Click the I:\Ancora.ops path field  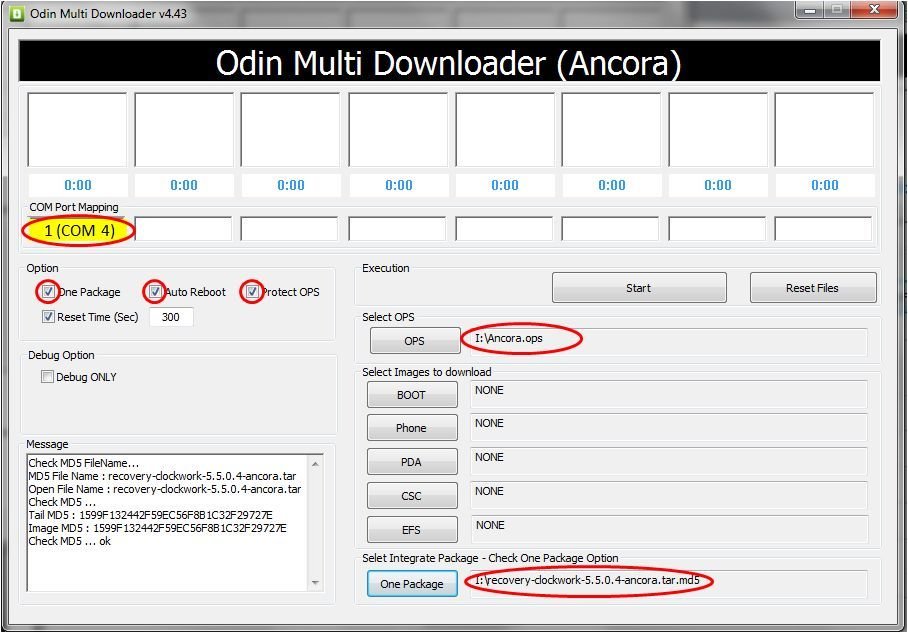669,341
